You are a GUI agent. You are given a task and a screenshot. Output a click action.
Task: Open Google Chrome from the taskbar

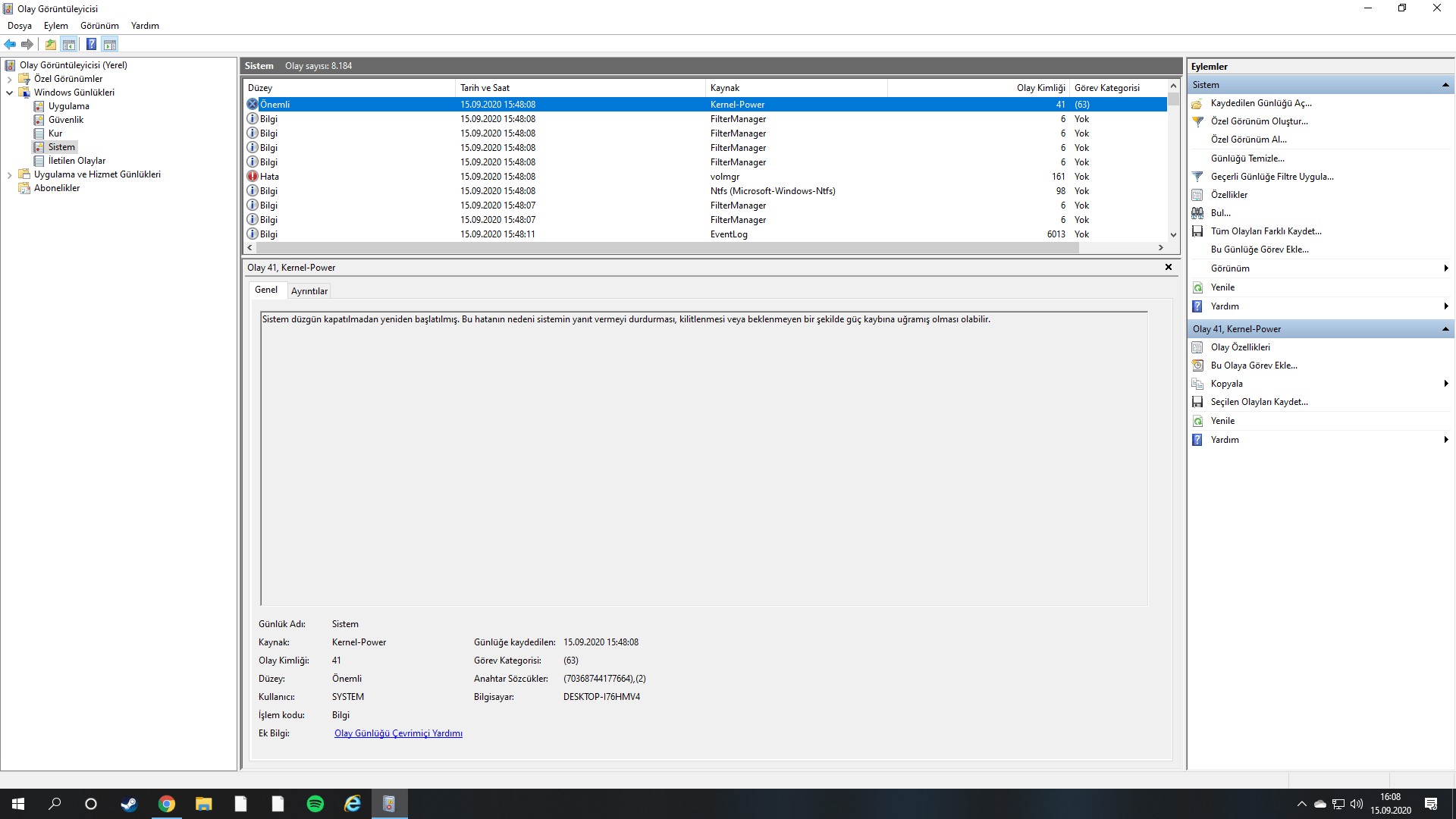(167, 804)
